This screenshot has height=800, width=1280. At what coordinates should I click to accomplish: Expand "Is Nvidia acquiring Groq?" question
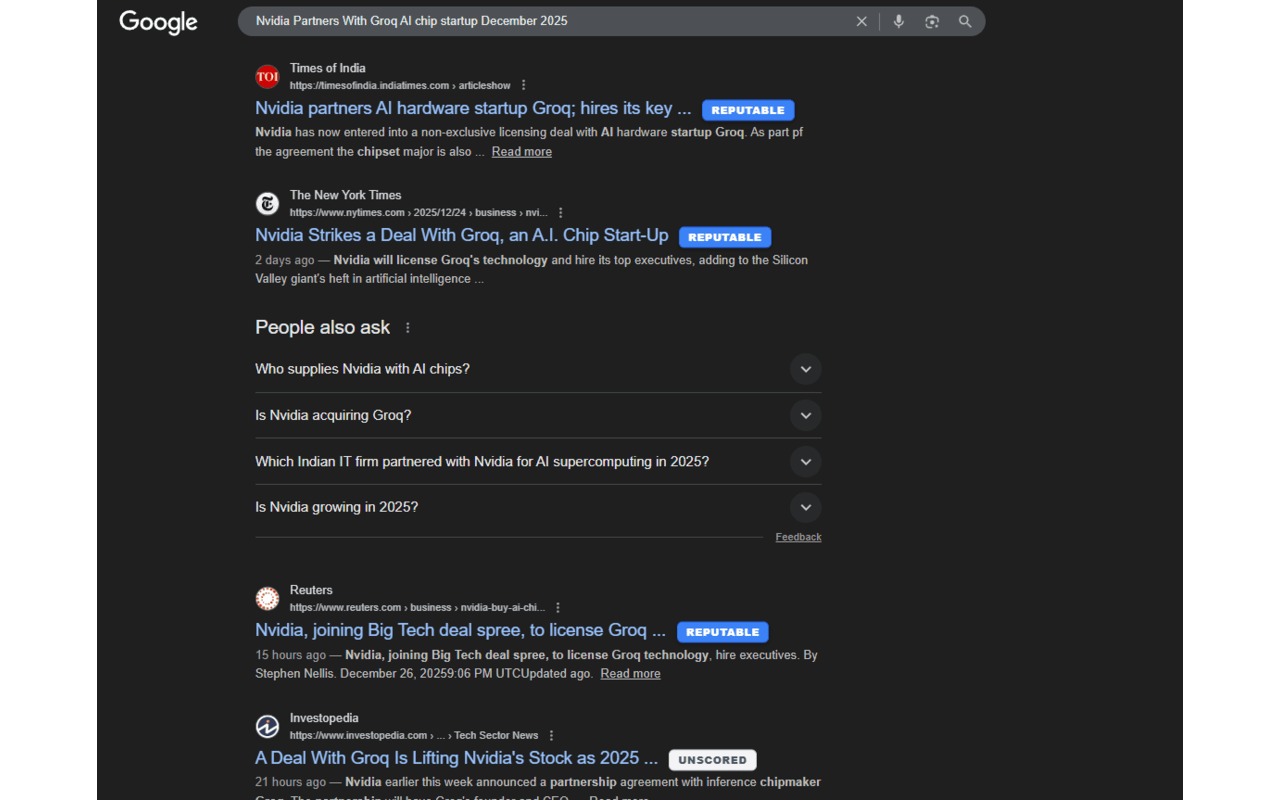pyautogui.click(x=538, y=415)
